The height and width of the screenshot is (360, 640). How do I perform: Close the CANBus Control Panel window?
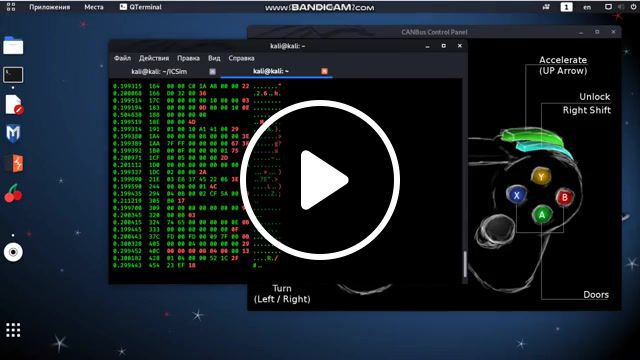(613, 32)
